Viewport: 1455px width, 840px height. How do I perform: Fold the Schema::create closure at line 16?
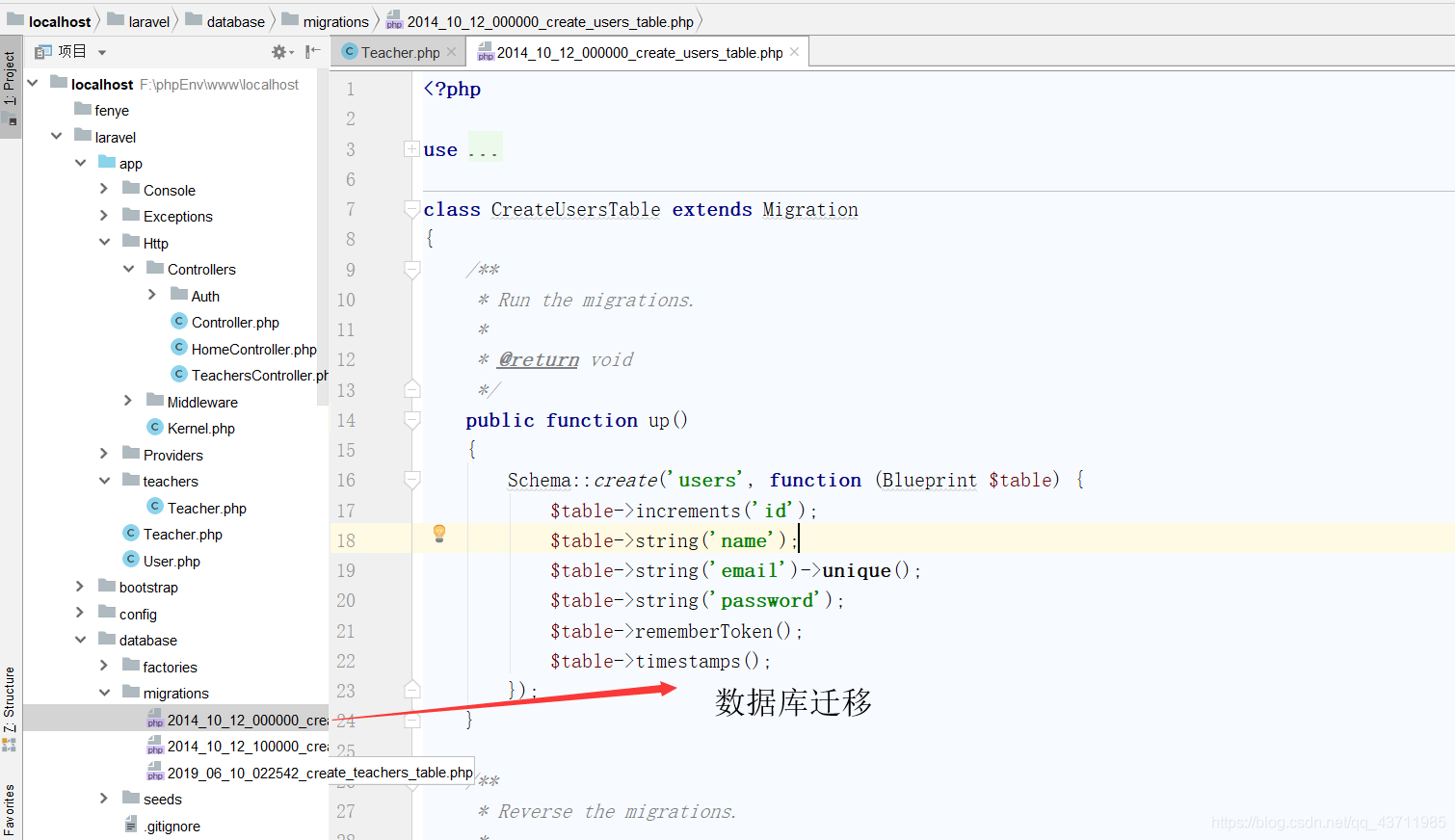411,480
